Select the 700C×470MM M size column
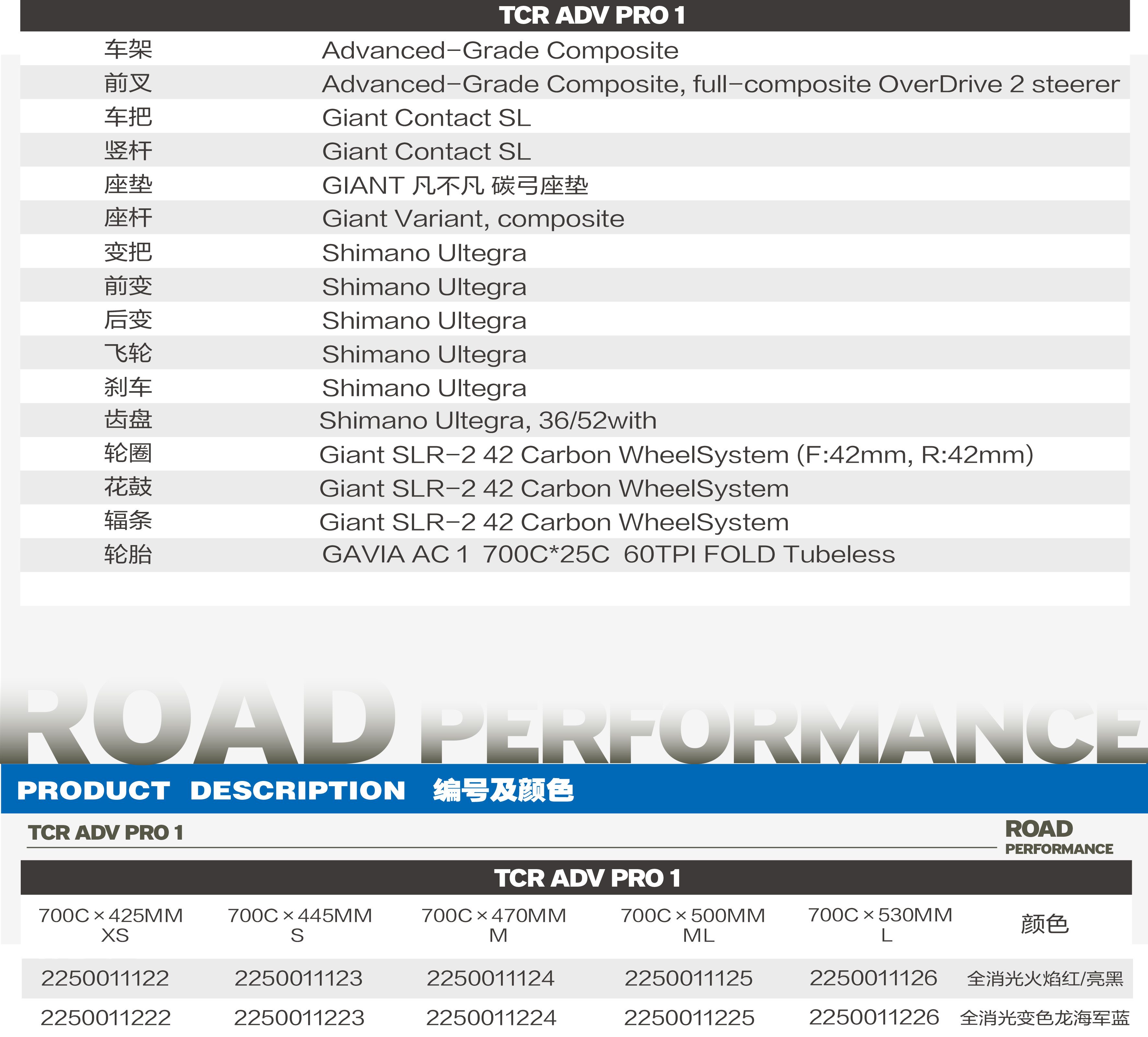This screenshot has width=1148, height=1037. pyautogui.click(x=494, y=925)
